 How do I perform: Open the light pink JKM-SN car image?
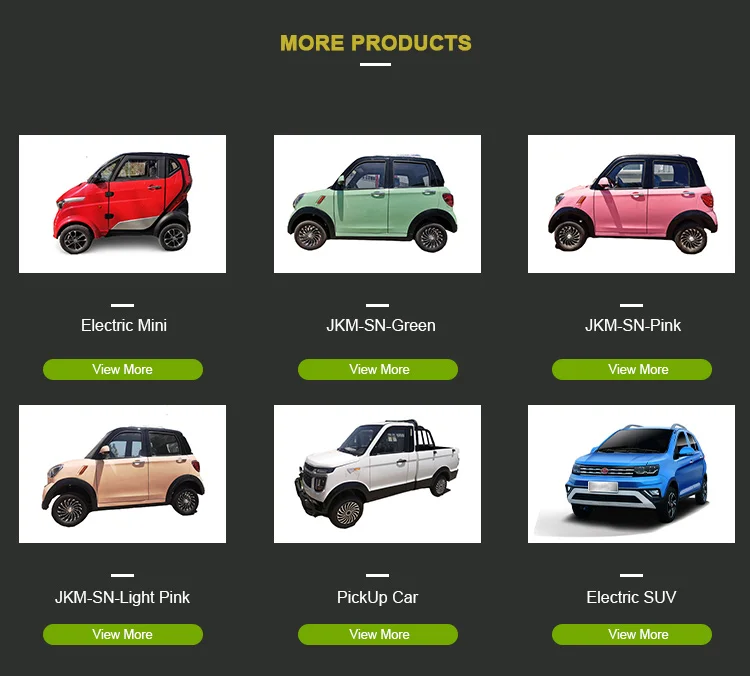[122, 474]
